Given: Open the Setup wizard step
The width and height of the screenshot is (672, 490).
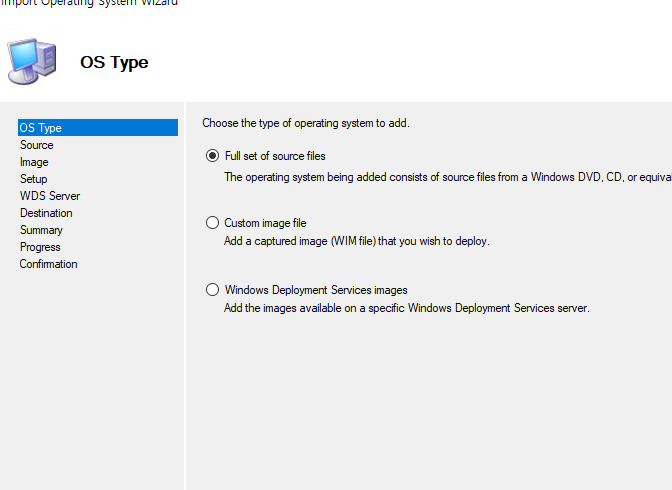Looking at the screenshot, I should (x=33, y=179).
